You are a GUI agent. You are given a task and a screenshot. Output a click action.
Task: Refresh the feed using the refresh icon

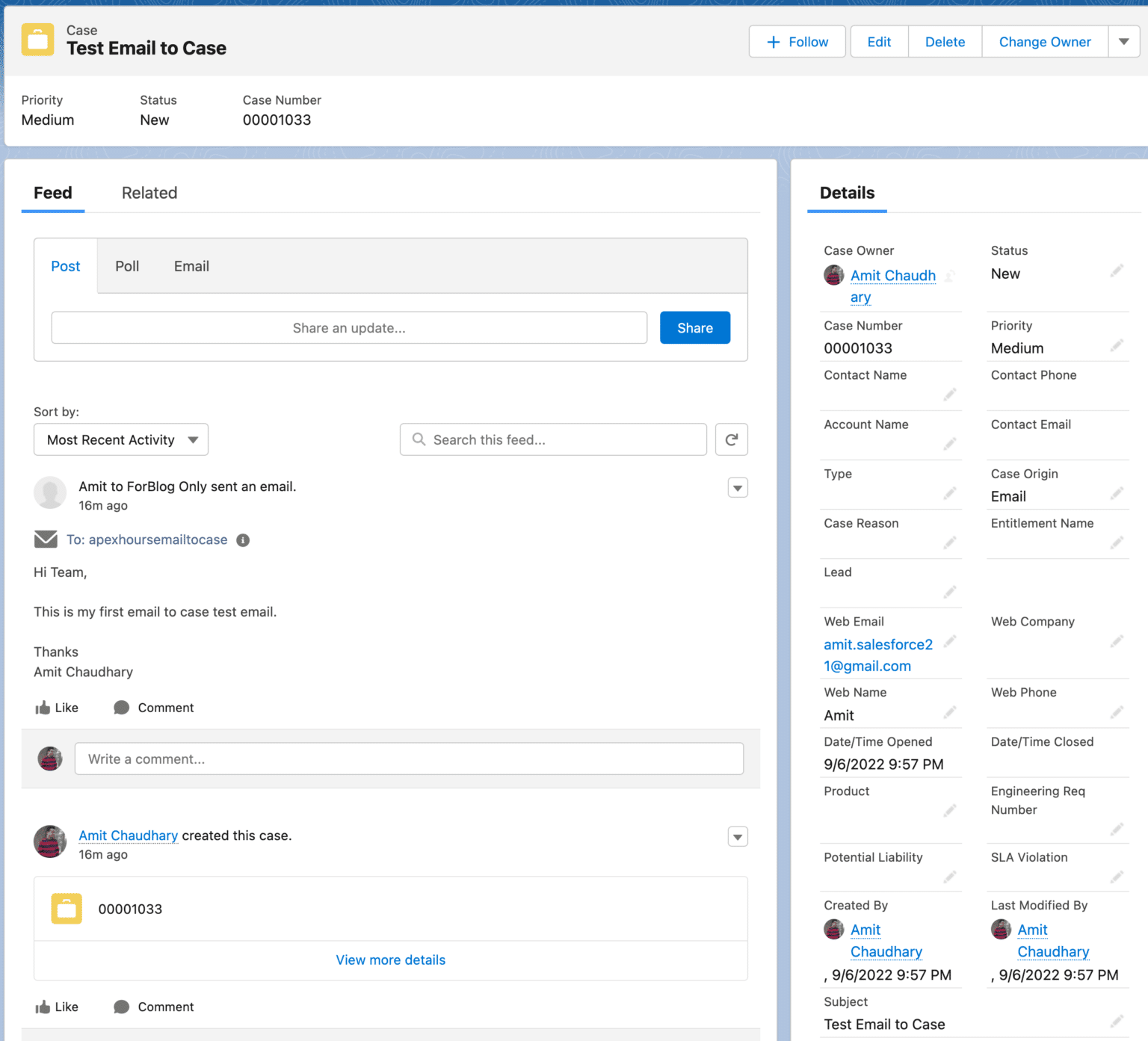click(731, 439)
